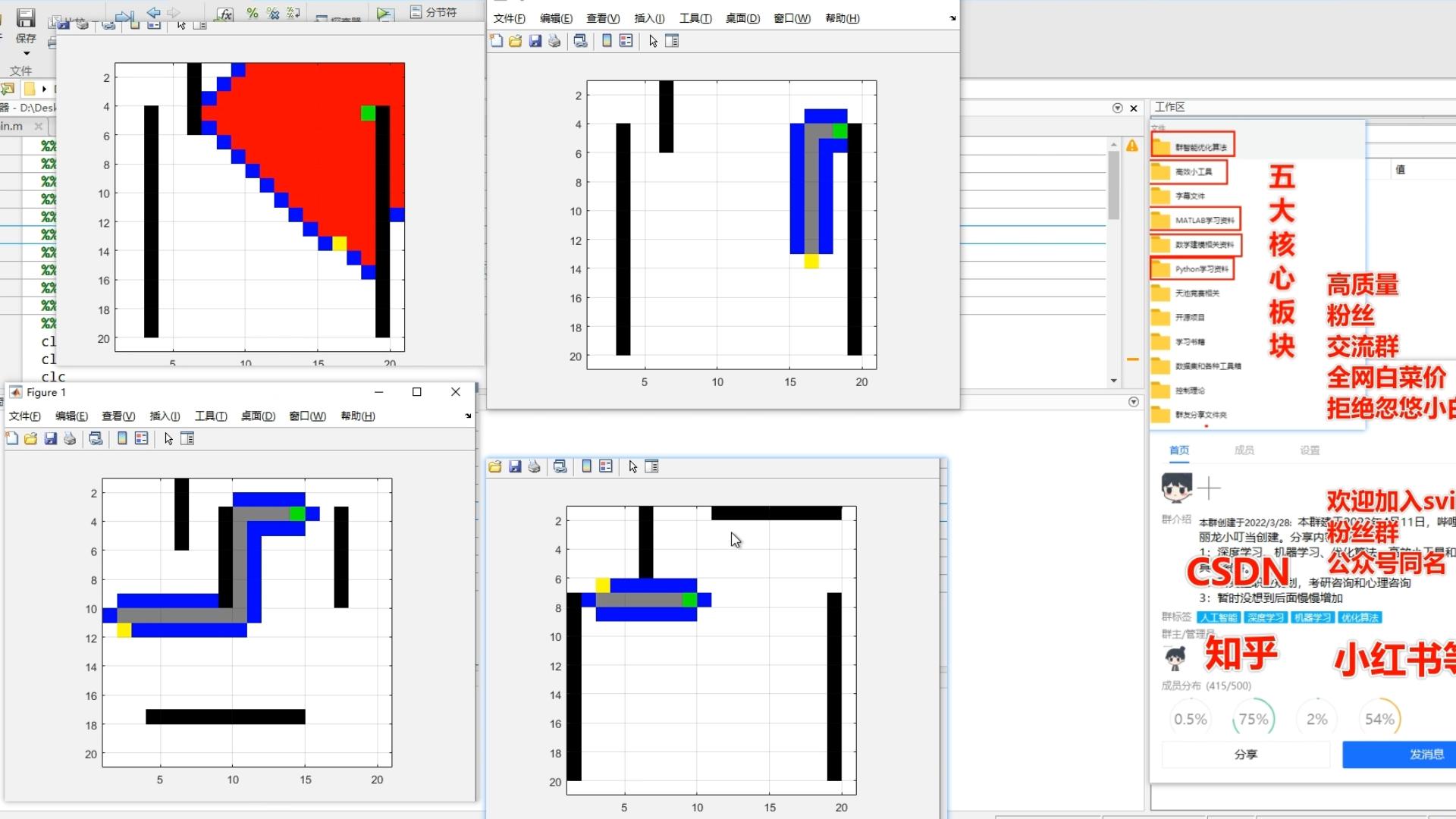
Task: Click dock arrow at Figure 1 menu bar end
Action: tap(468, 416)
